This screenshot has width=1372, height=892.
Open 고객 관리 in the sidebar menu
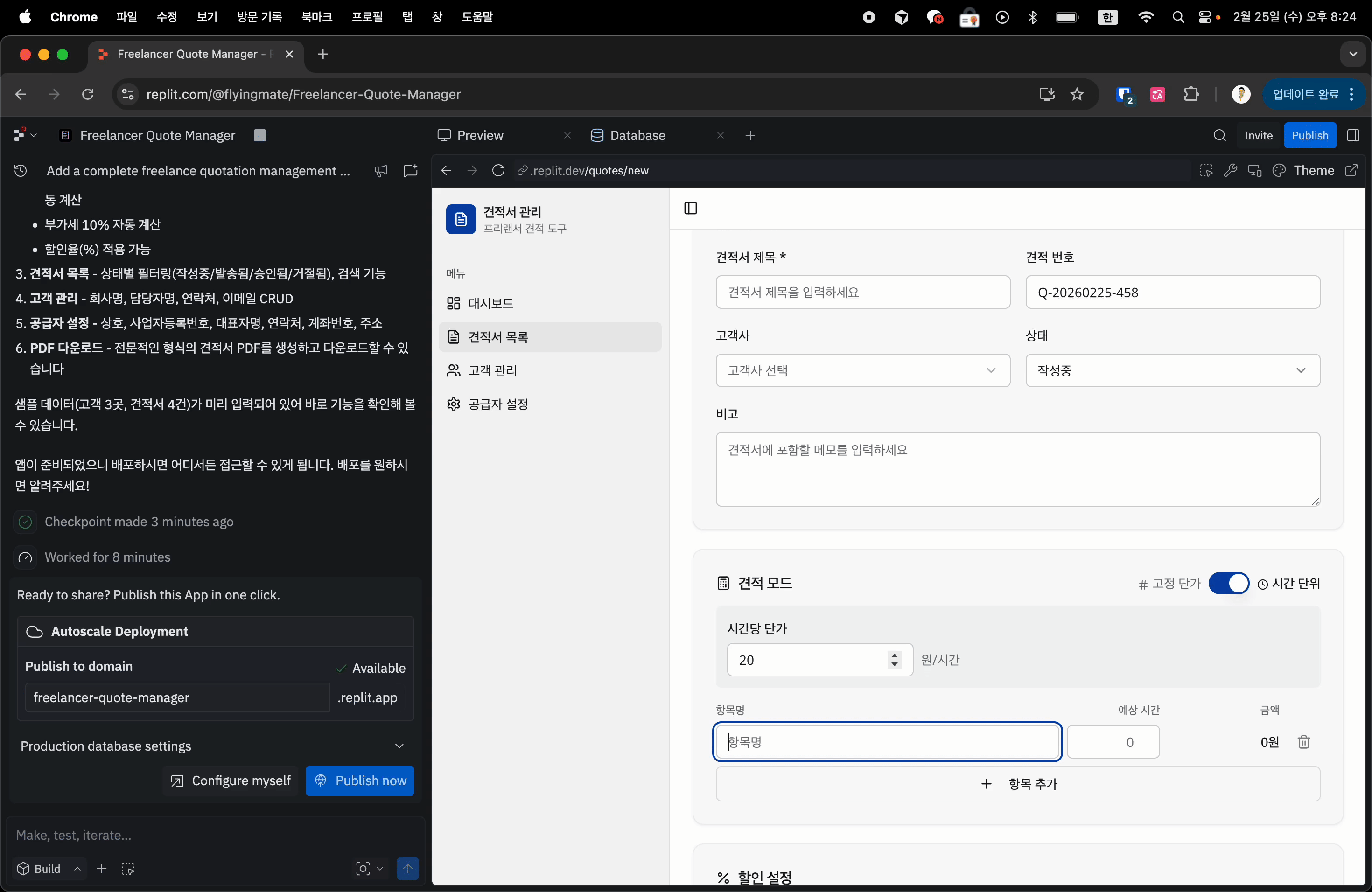(x=492, y=370)
